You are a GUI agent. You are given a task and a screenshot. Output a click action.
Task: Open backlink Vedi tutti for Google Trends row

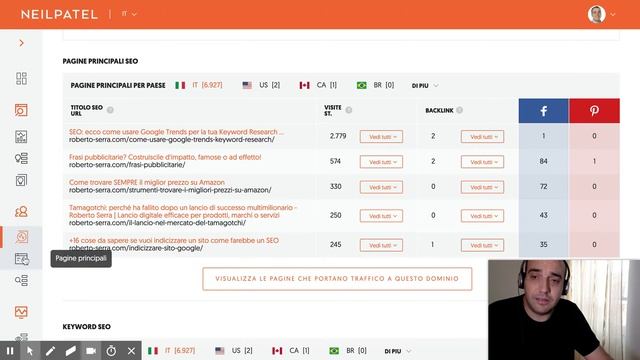coord(482,137)
